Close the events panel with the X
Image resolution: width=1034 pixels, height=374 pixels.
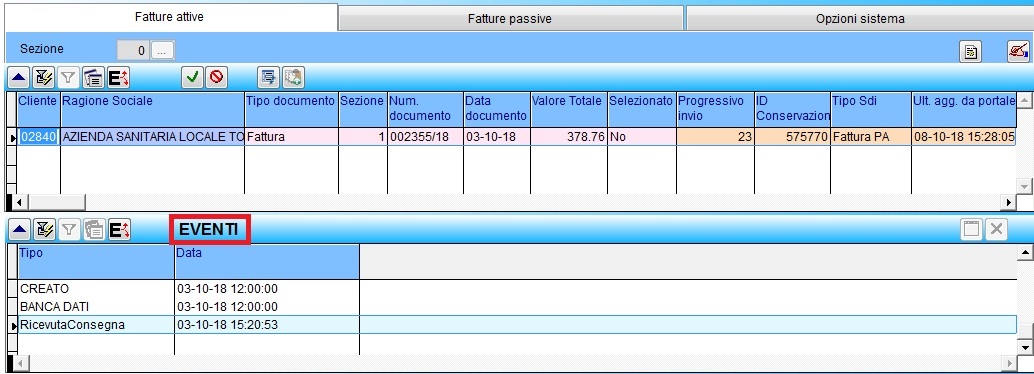(x=996, y=230)
